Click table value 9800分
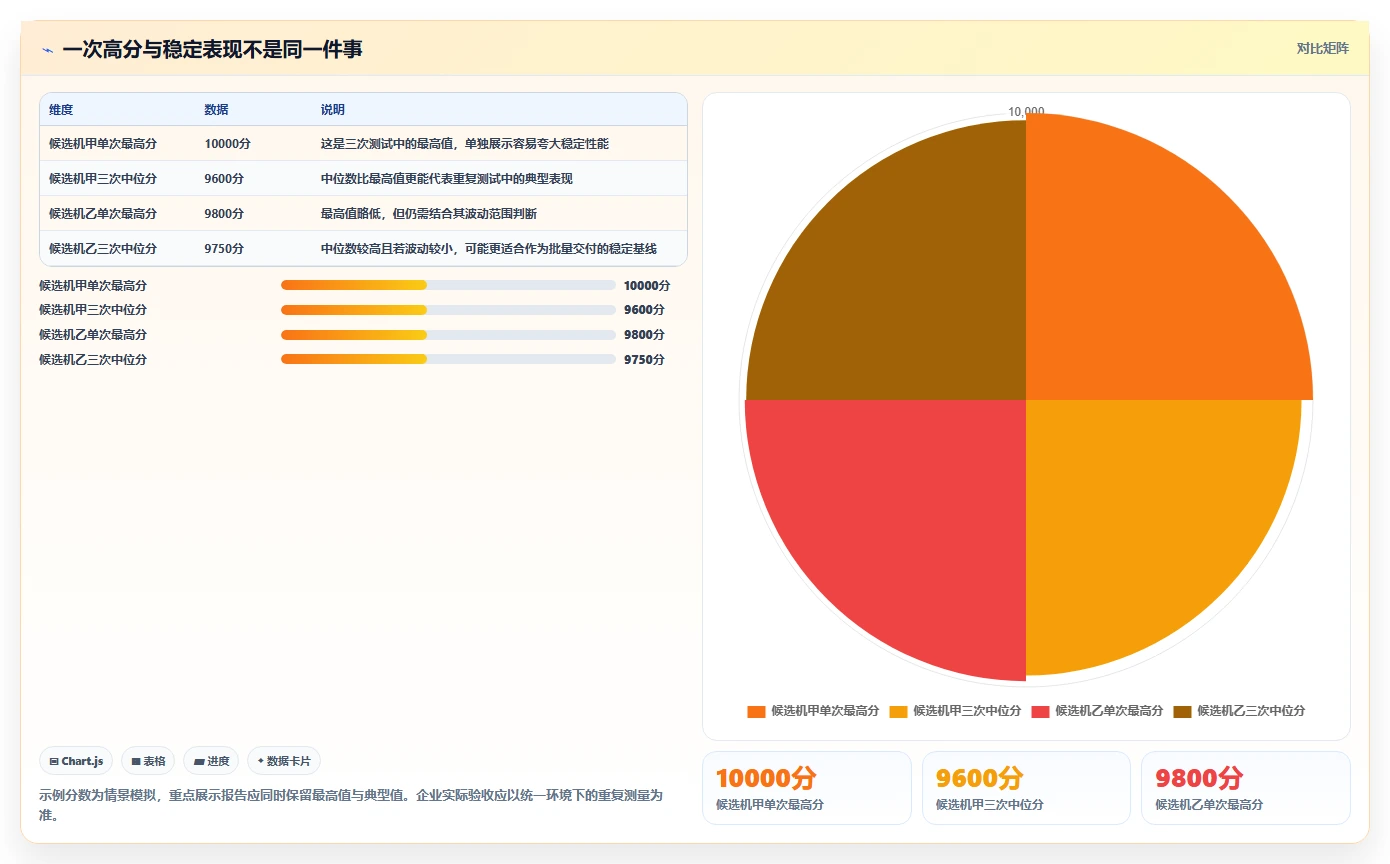1390x864 pixels. [x=224, y=214]
